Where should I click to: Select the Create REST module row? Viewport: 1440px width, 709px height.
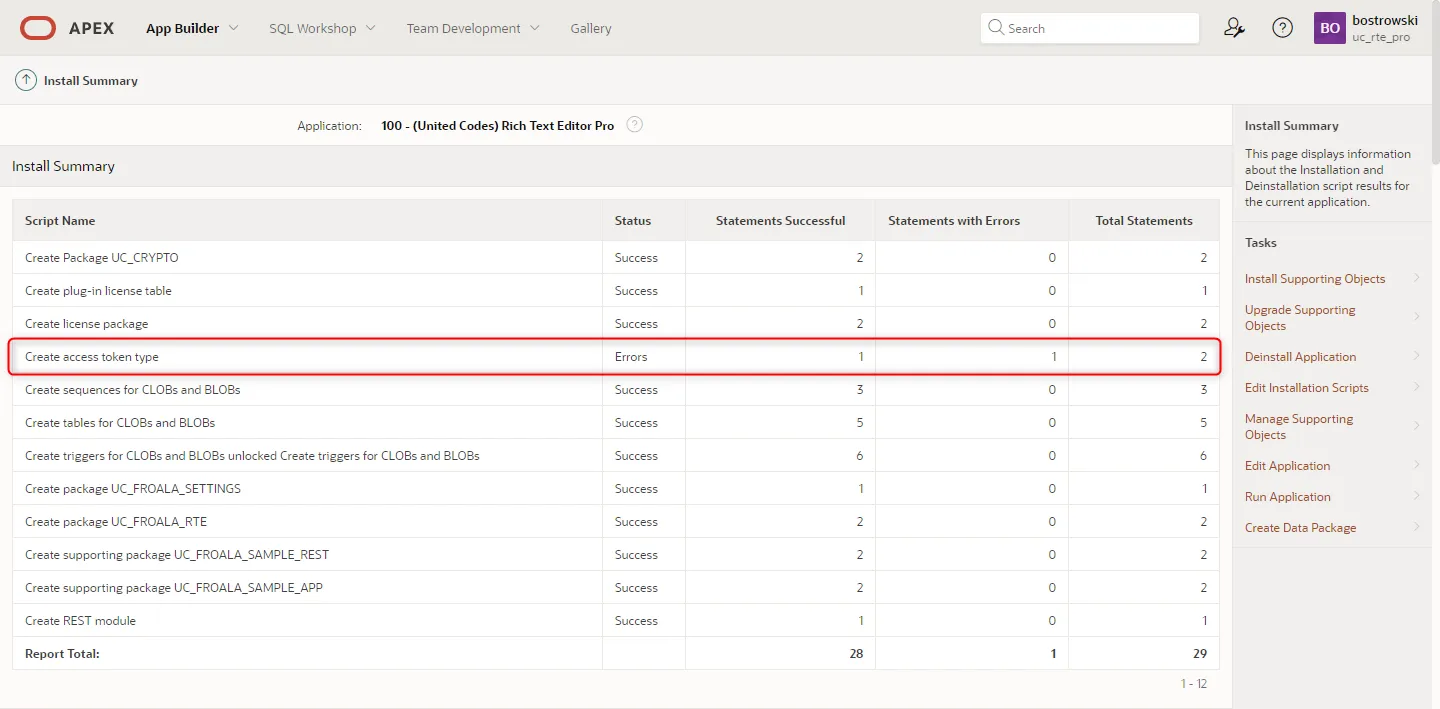(x=616, y=621)
